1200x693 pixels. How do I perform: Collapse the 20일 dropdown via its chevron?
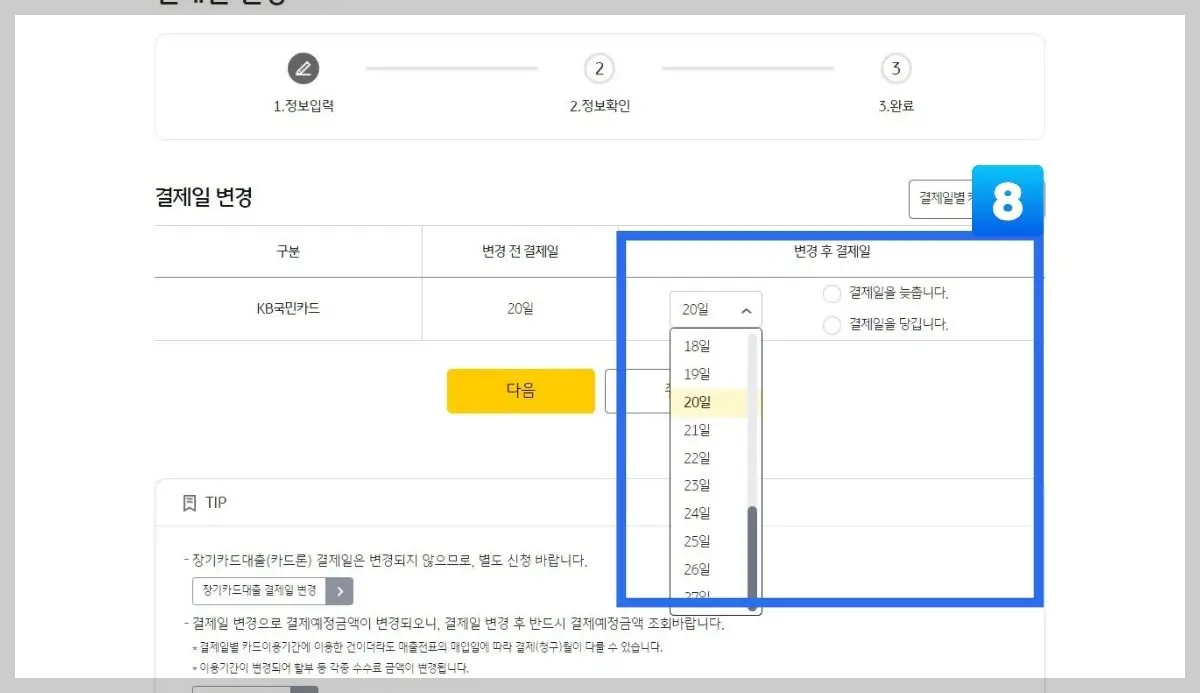pos(747,309)
